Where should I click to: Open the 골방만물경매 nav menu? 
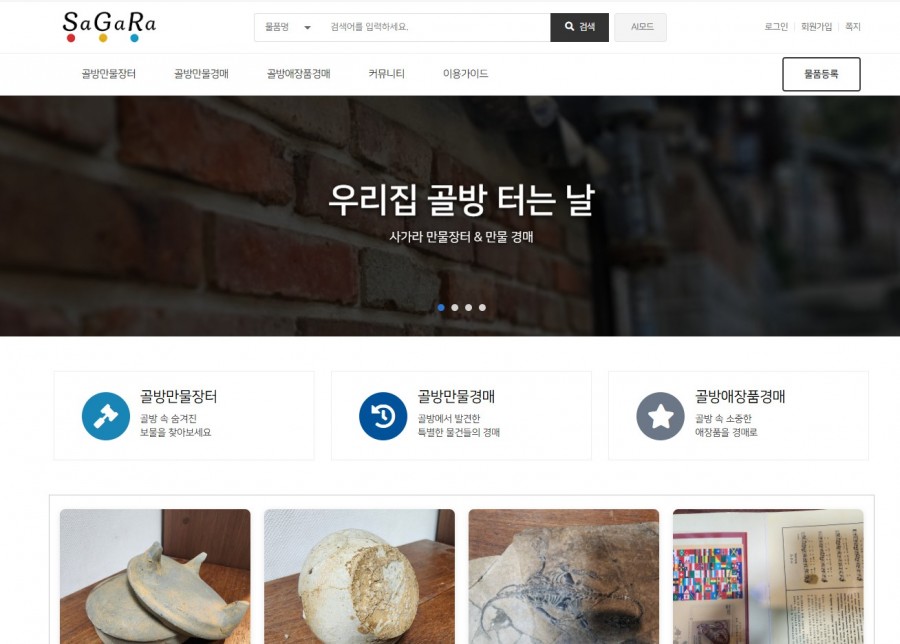coord(201,73)
